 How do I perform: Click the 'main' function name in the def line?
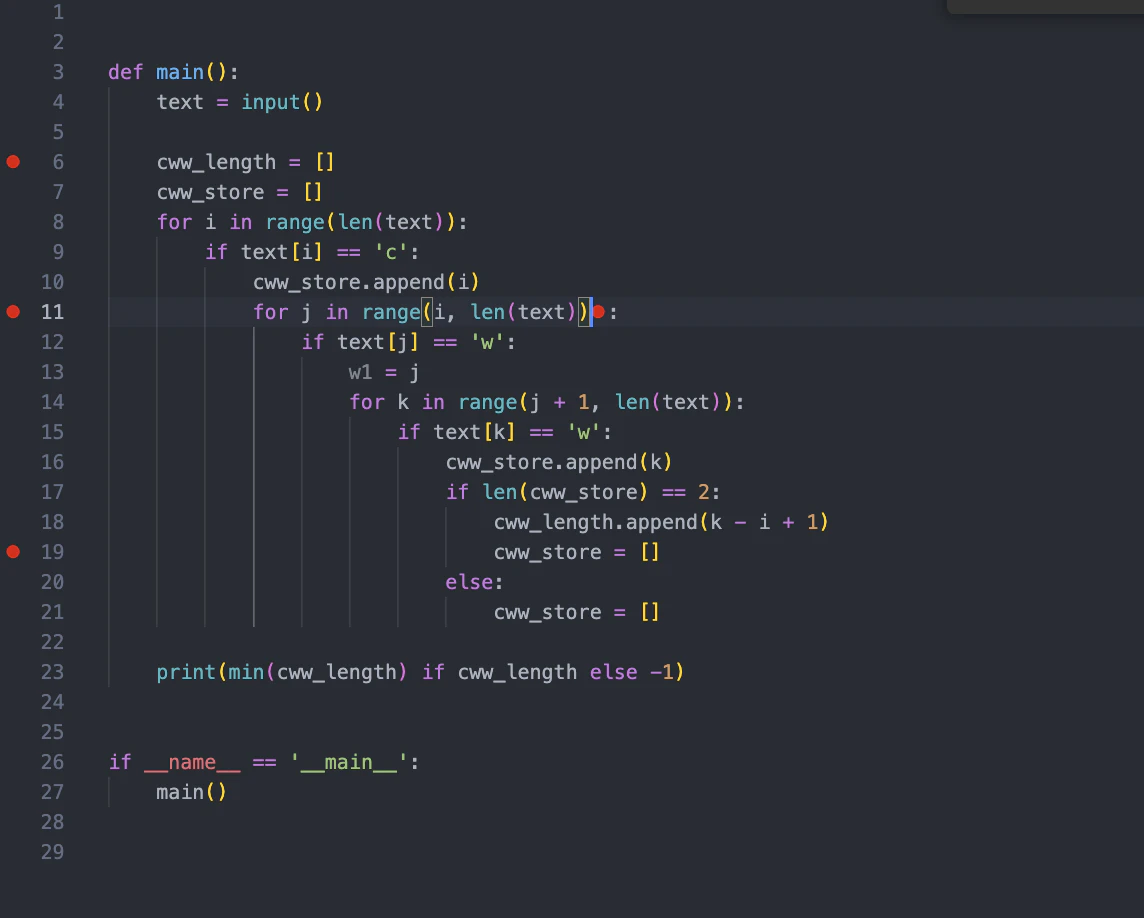[x=180, y=72]
